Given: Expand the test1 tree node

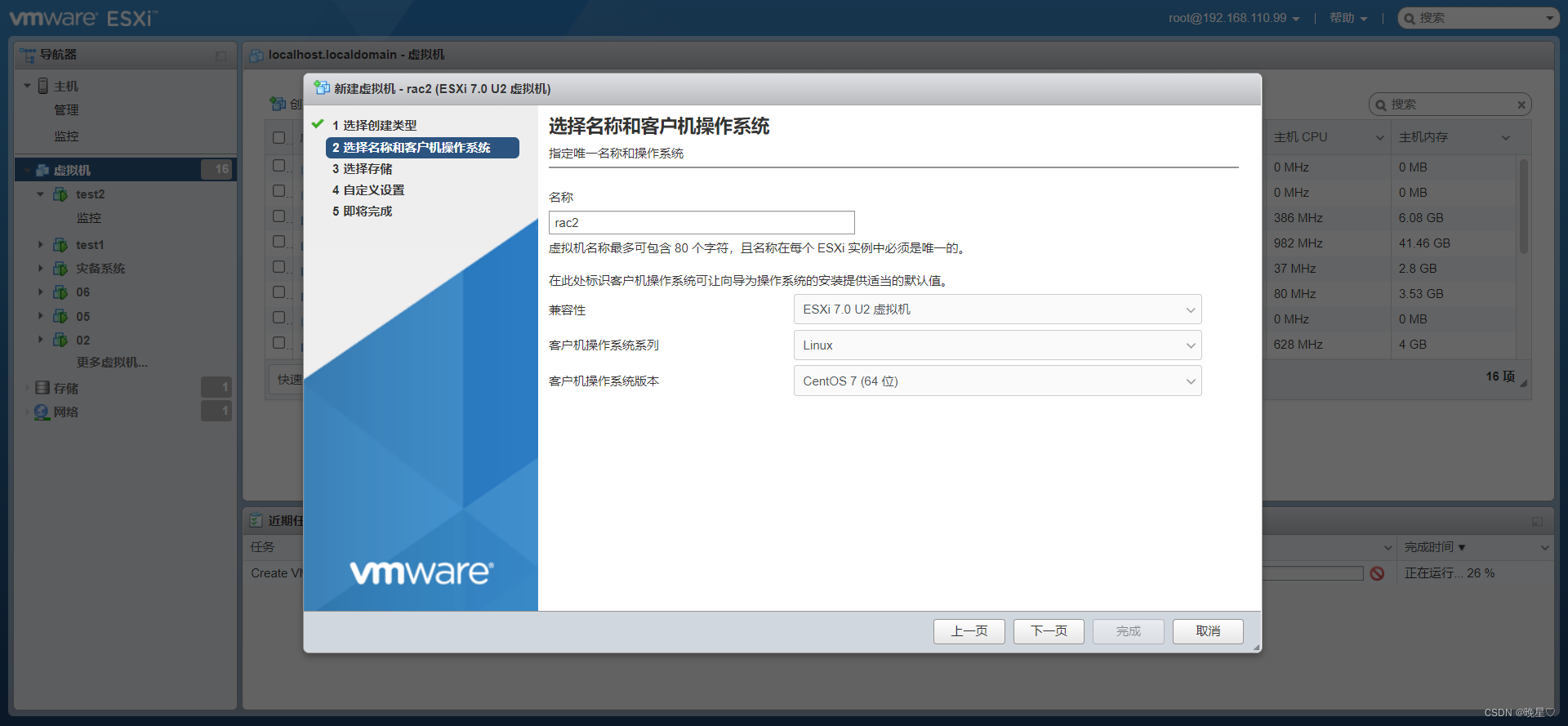Looking at the screenshot, I should (41, 245).
